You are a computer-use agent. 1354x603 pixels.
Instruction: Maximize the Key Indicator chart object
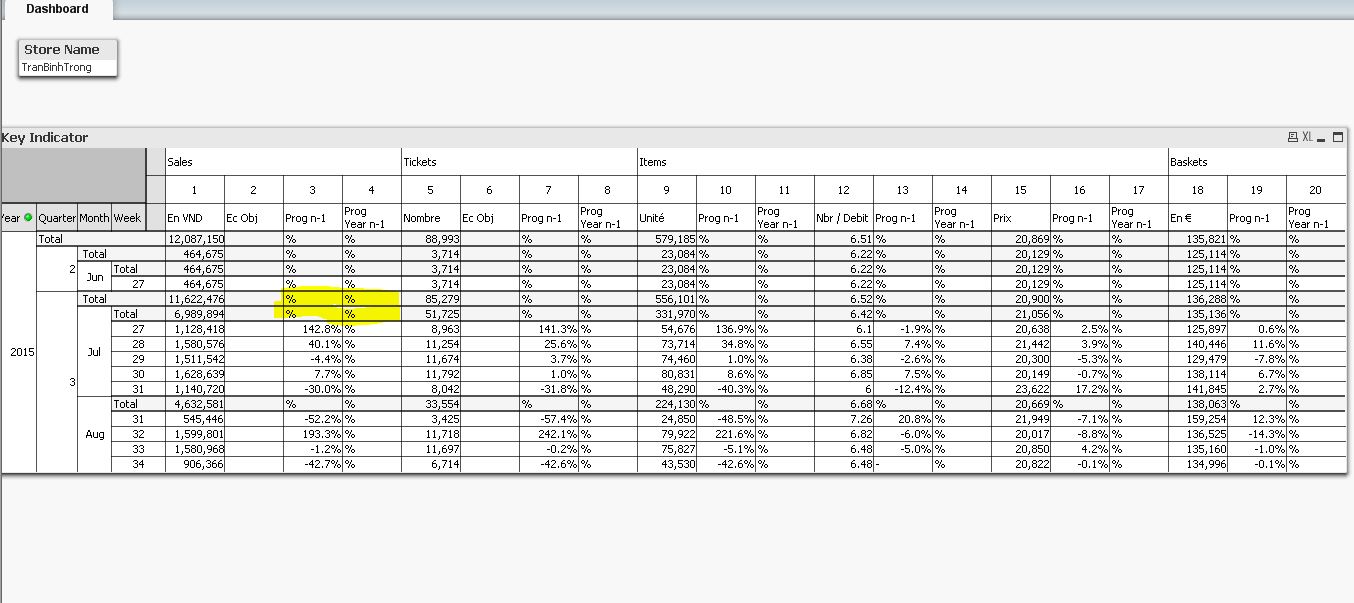[x=1338, y=138]
